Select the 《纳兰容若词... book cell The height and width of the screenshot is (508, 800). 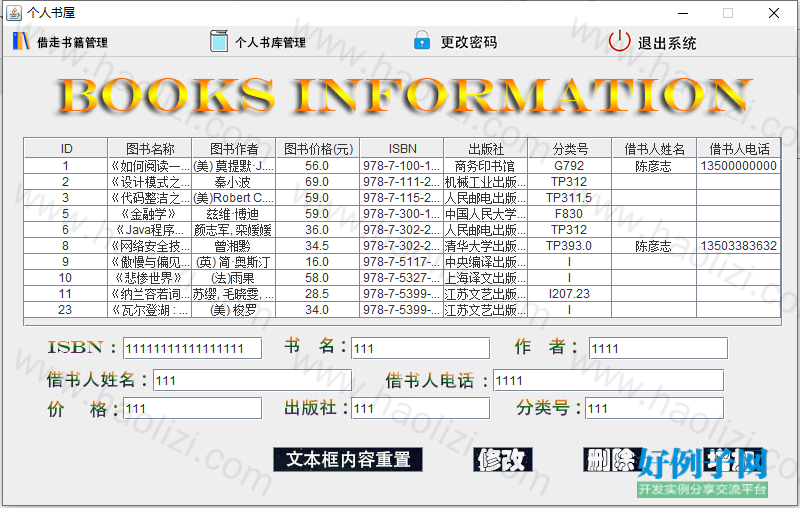[149, 294]
